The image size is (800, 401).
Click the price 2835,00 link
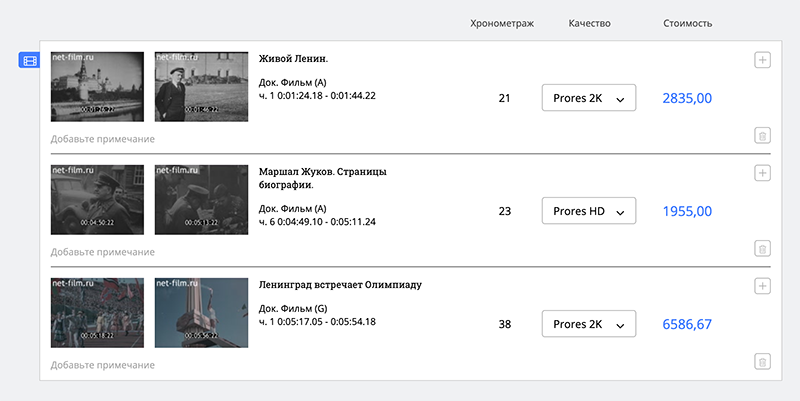(687, 98)
